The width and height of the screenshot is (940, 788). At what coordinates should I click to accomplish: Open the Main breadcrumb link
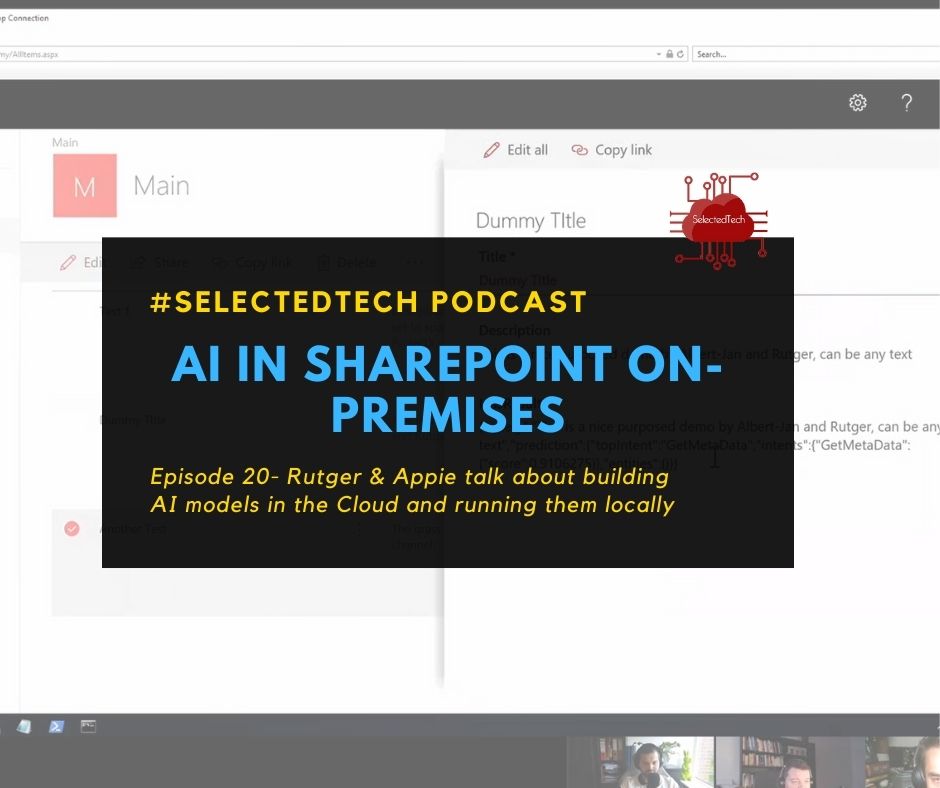(x=65, y=142)
